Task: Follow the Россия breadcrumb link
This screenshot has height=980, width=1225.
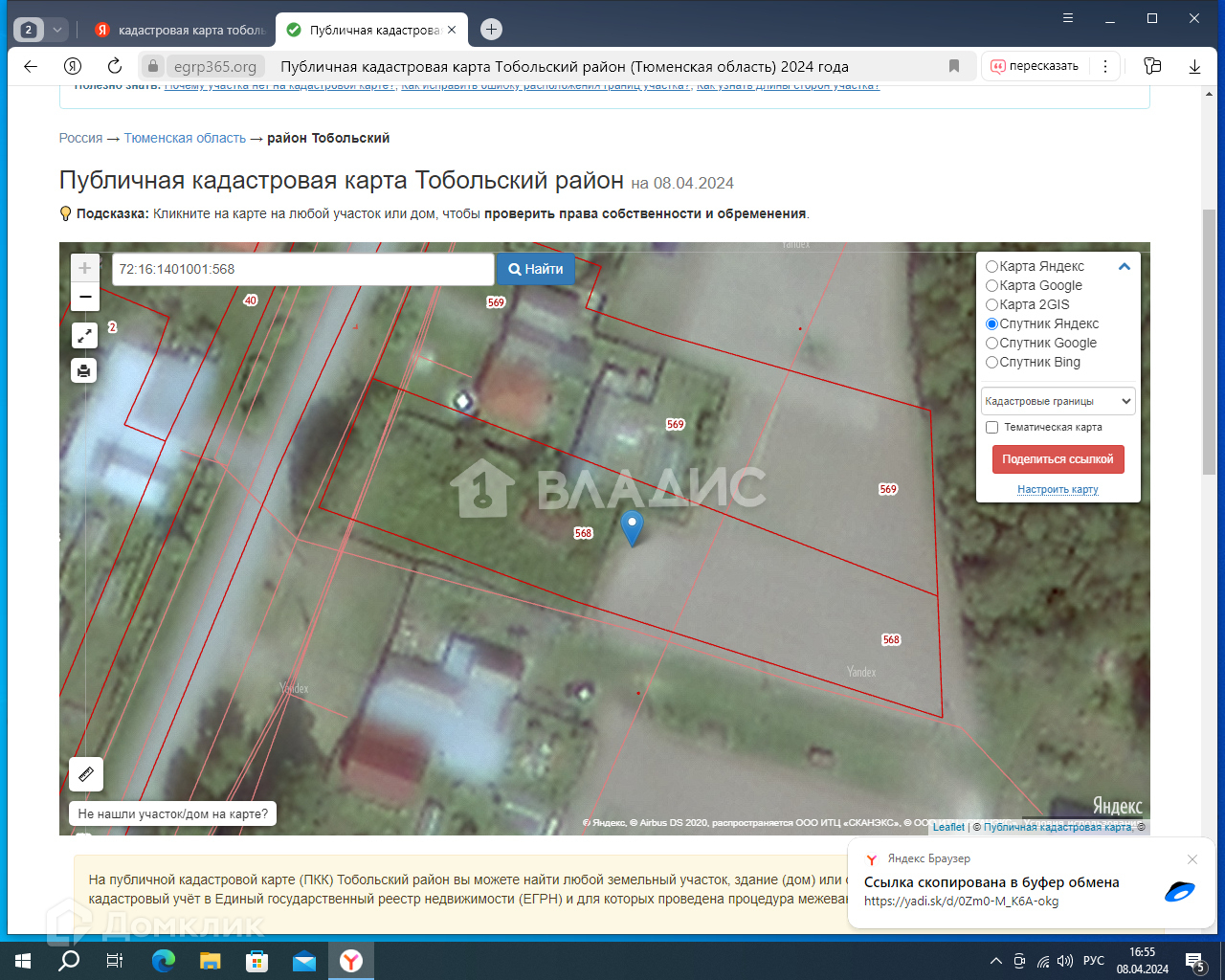Action: tap(80, 138)
